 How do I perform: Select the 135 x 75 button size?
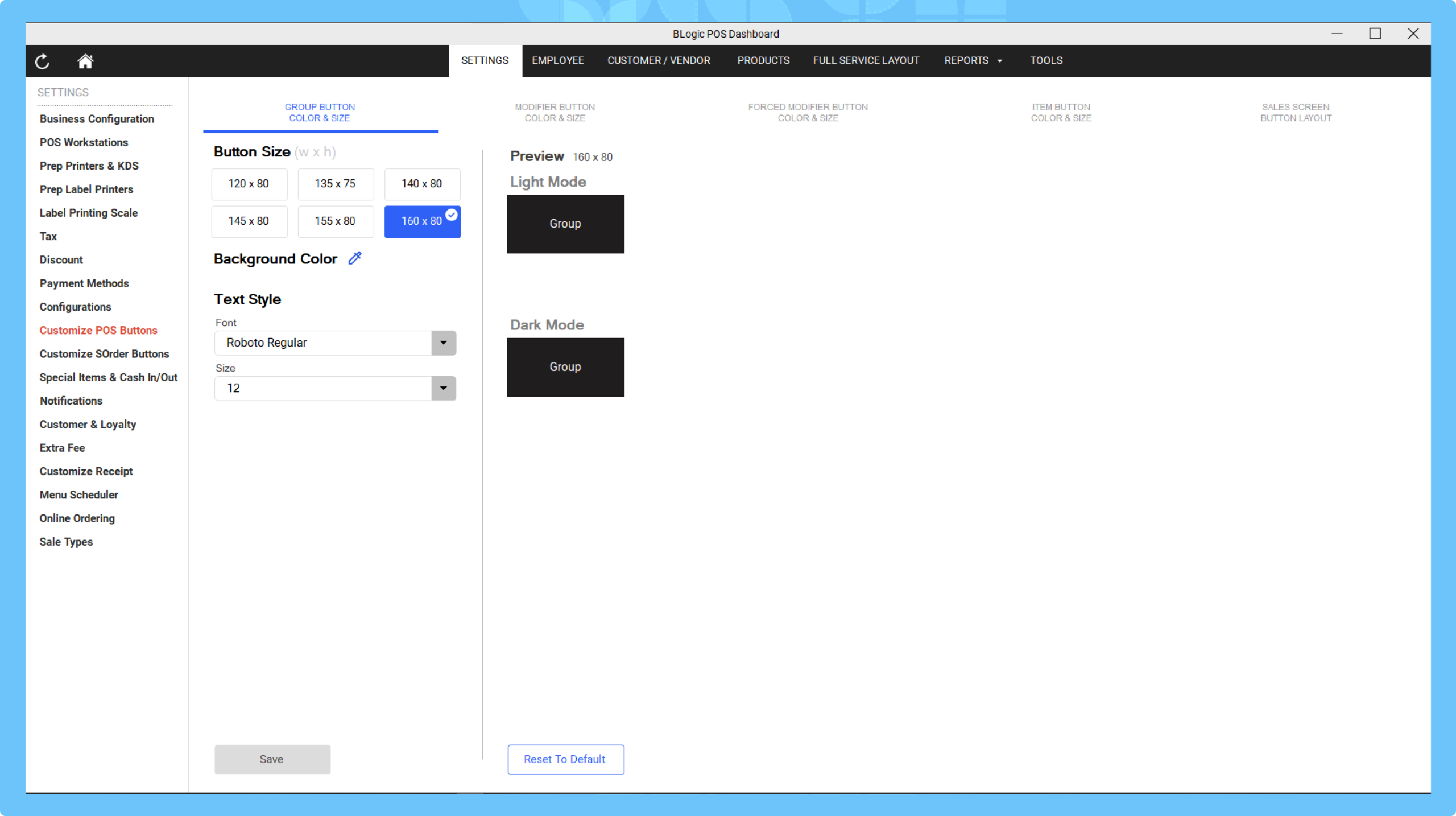pyautogui.click(x=336, y=184)
